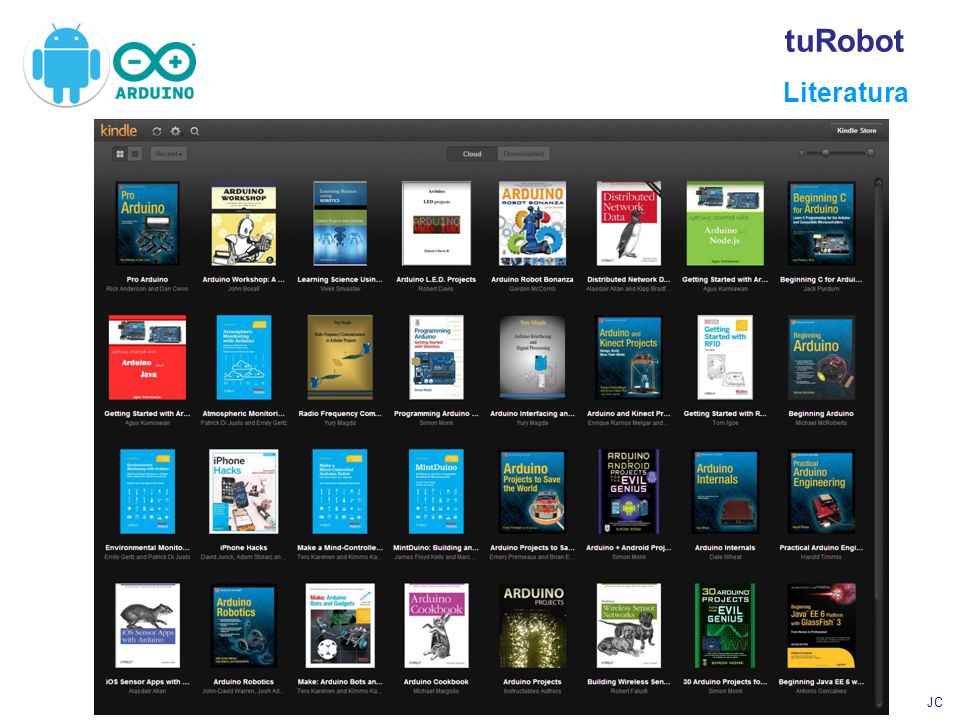Switch to grid view icon

120,154
